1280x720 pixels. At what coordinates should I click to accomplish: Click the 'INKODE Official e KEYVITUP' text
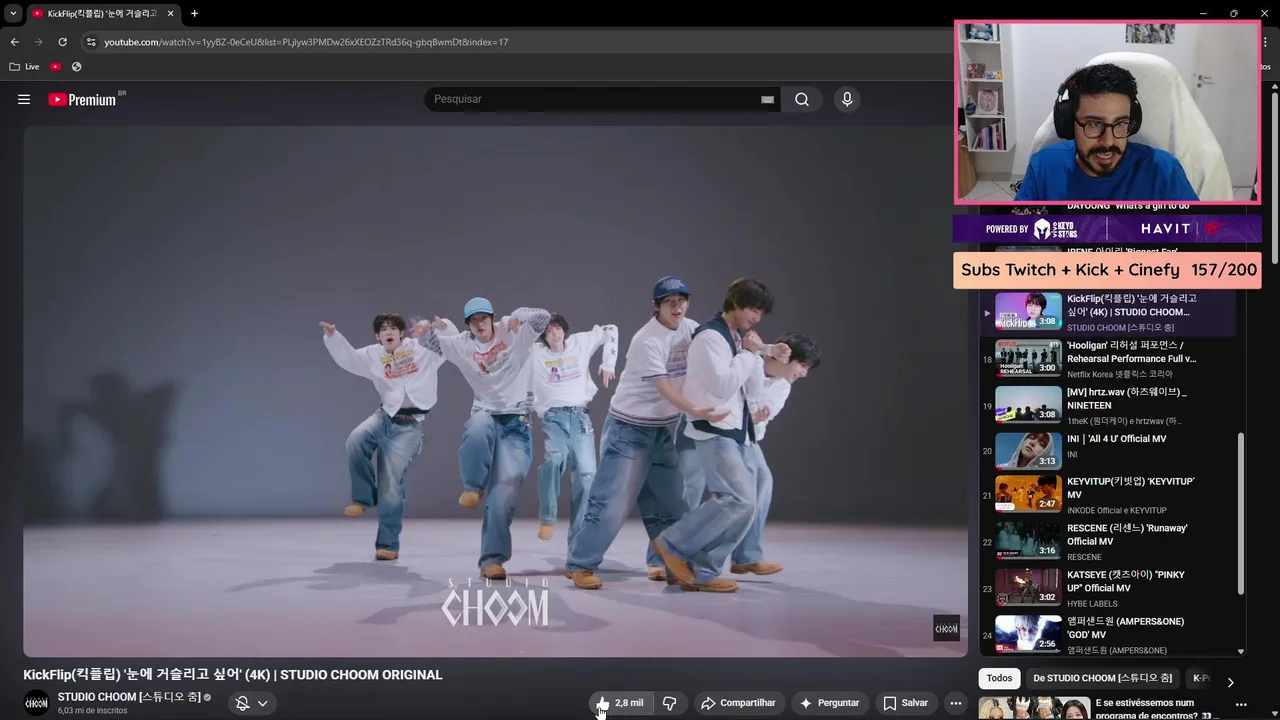1116,510
